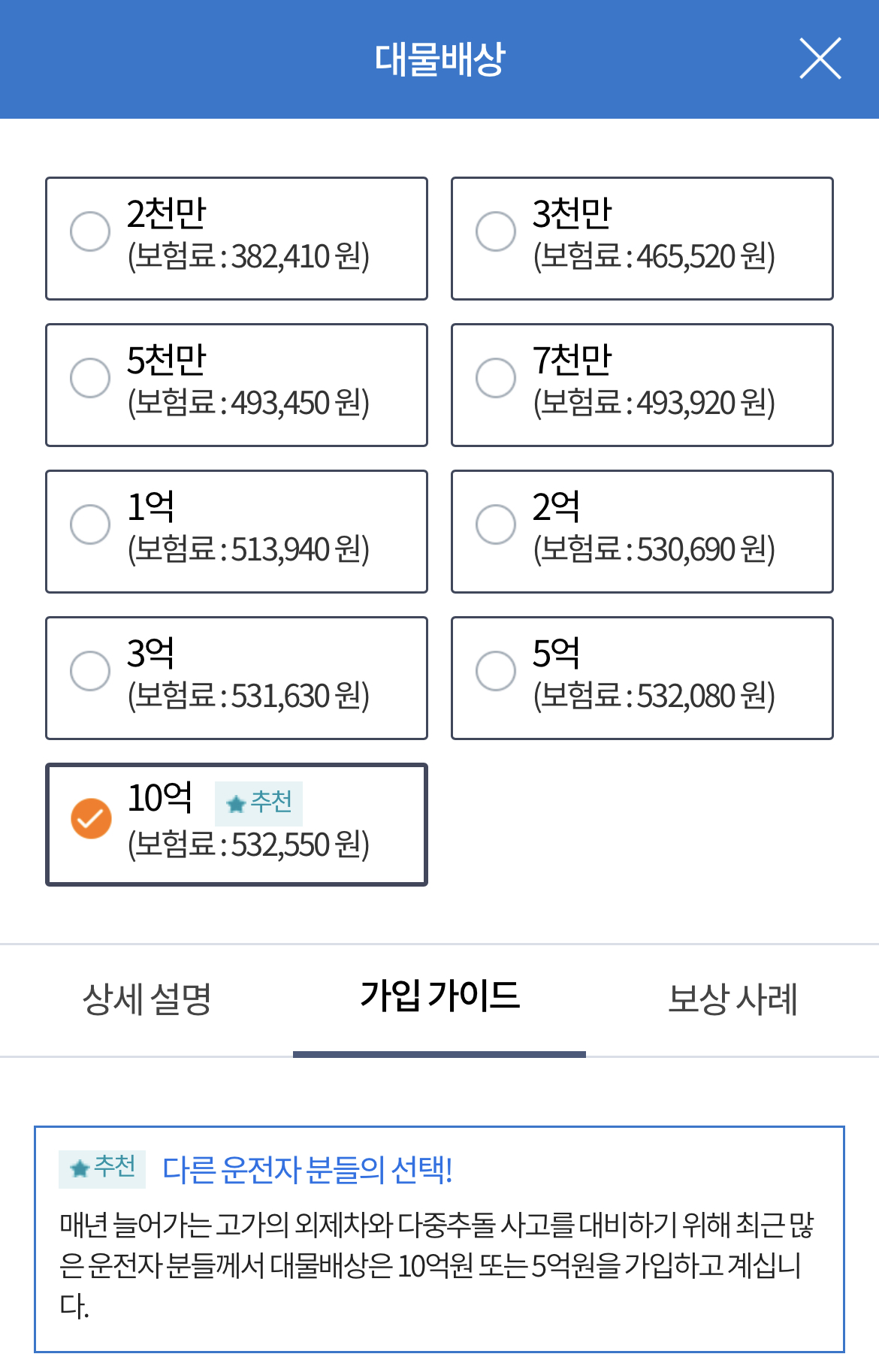Click the 추천 star badge beside 10억
This screenshot has height=1372, width=879.
[258, 803]
